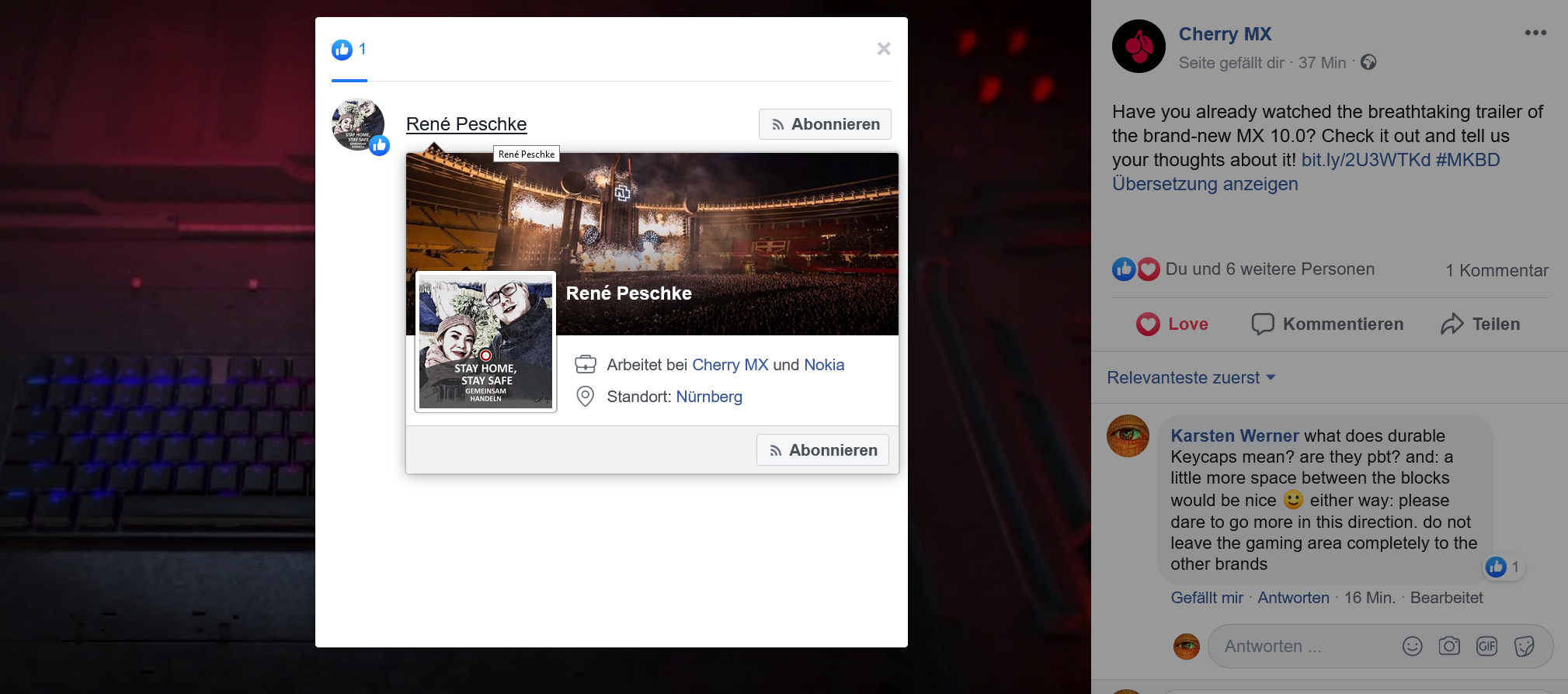Click the location pin icon in the hover card
This screenshot has width=1568, height=694.
(586, 397)
